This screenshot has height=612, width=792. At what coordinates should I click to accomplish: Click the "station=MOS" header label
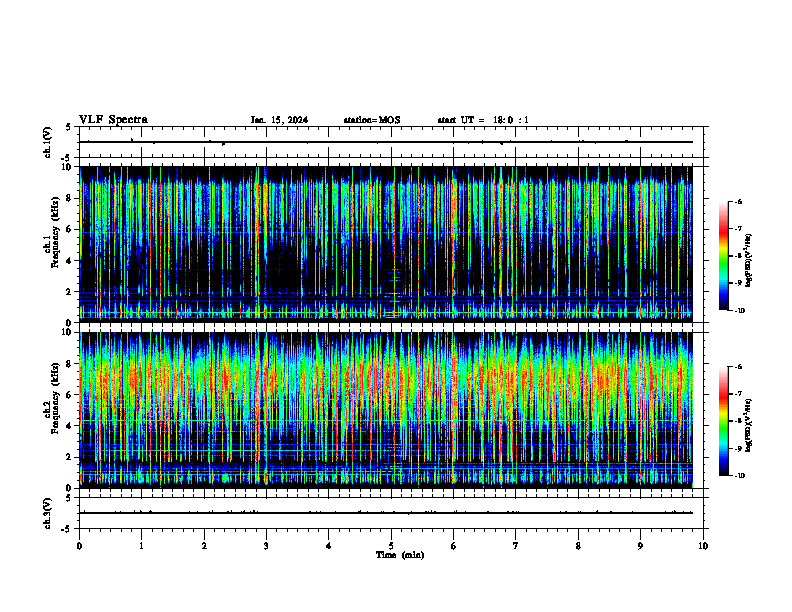372,120
